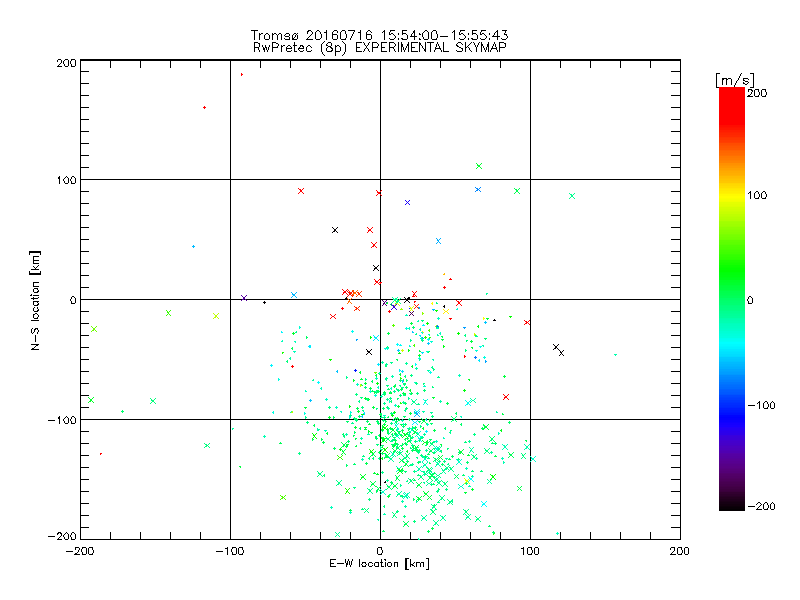Click the y-axis tick label "-100"
The image size is (800, 600).
click(x=62, y=420)
